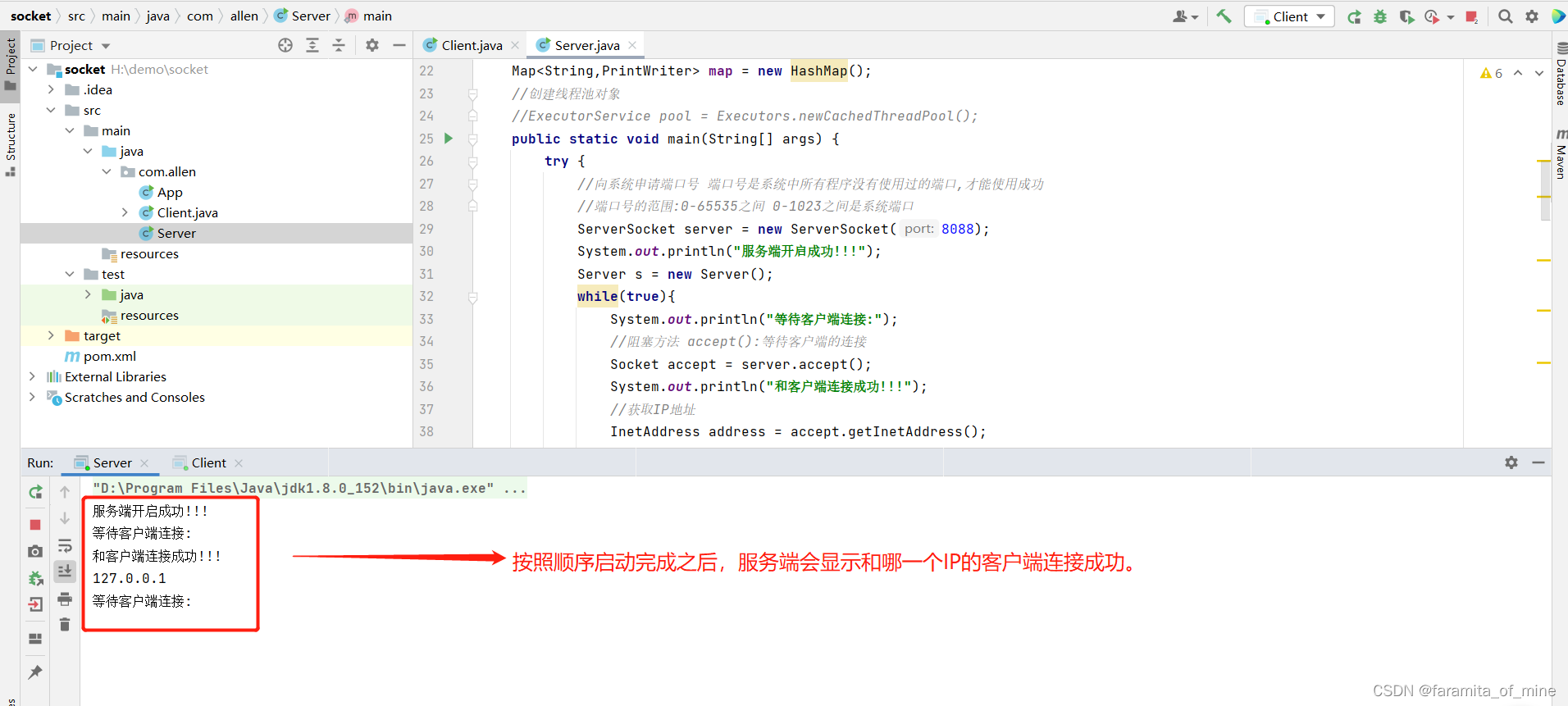Viewport: 1568px width, 706px height.
Task: Rerun the Client configuration from the top toolbar
Action: (1354, 16)
